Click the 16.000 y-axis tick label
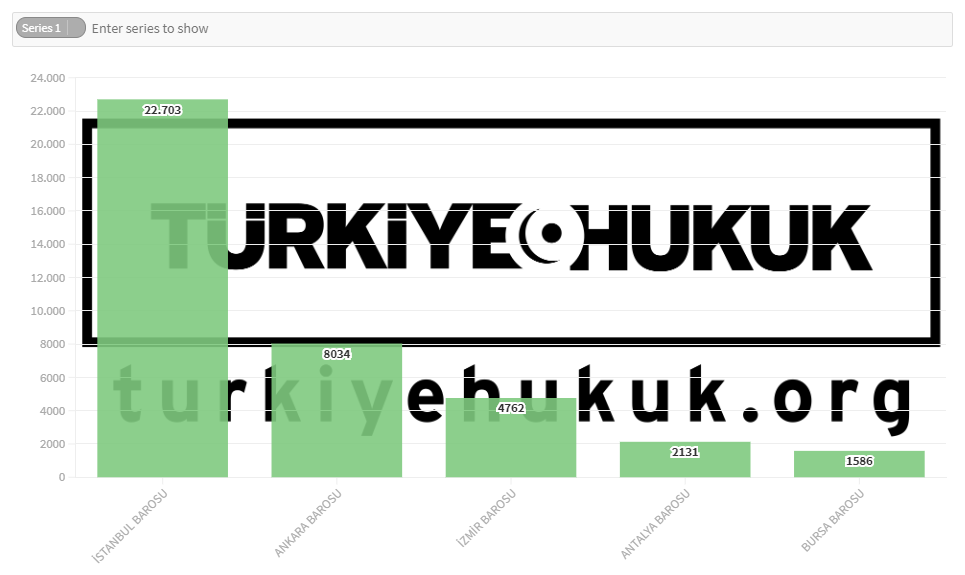 [47, 211]
